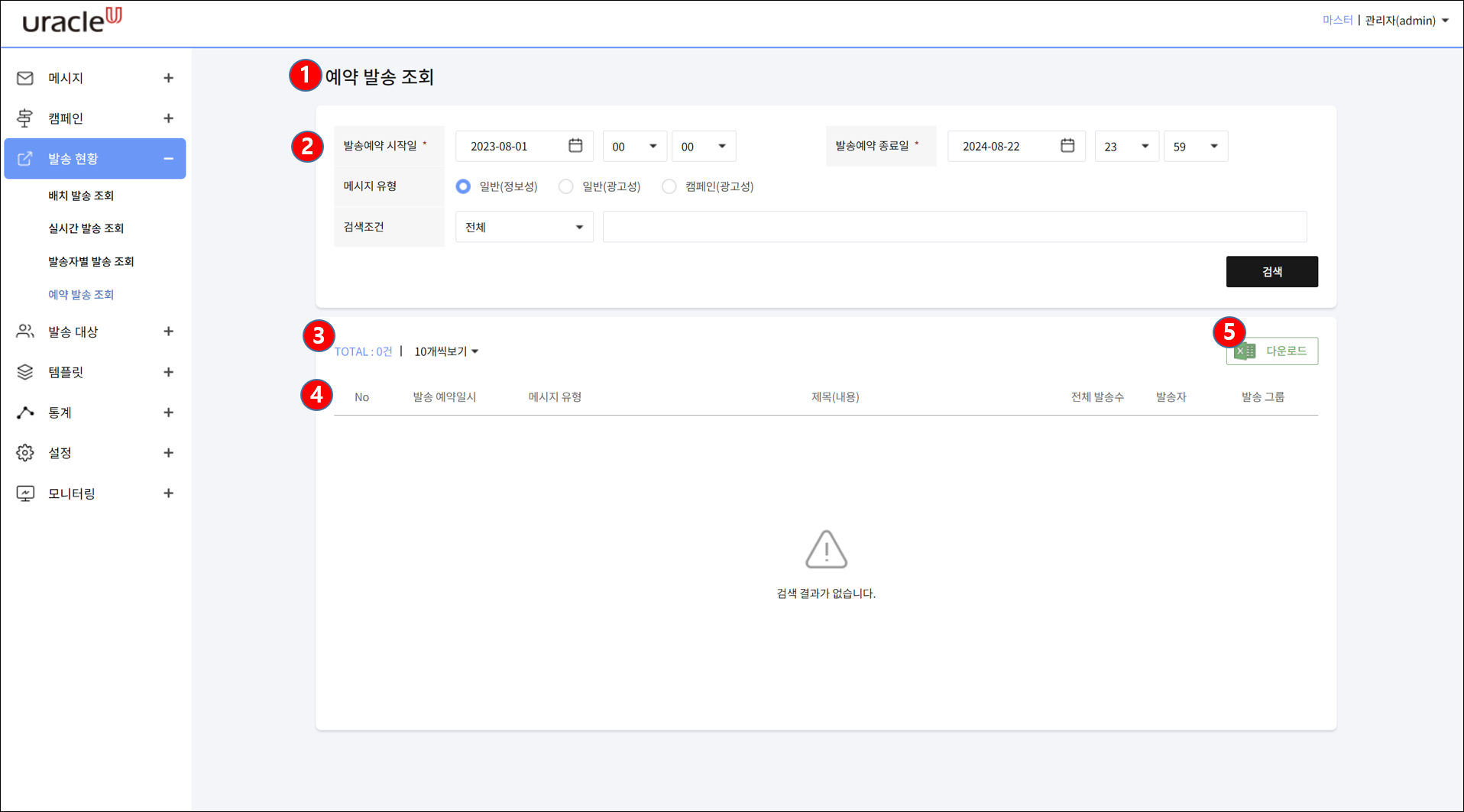Click the 발송 예약일시 column header
Screen dimensions: 1464x812
point(444,397)
